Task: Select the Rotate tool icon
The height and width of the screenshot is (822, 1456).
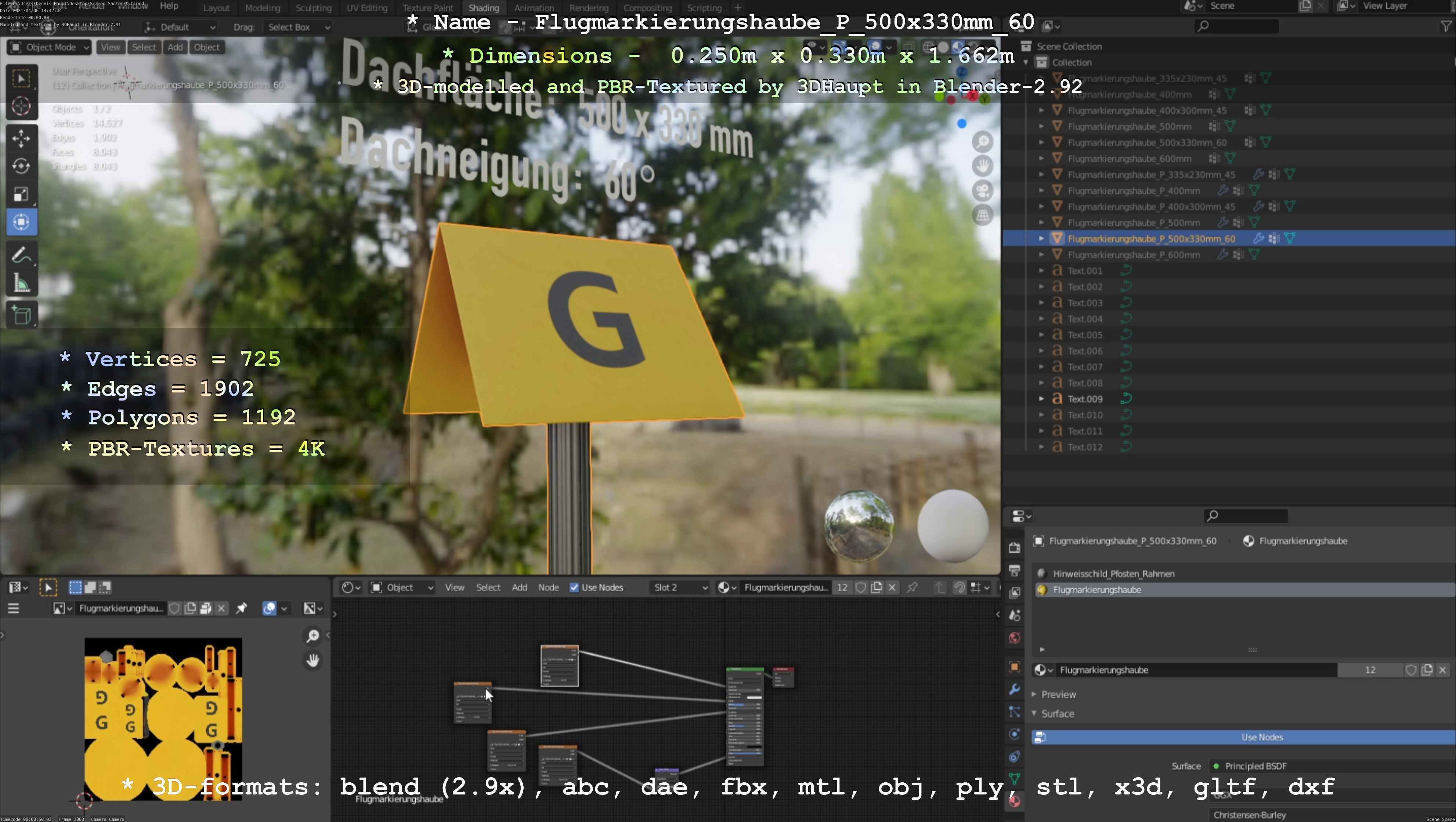Action: tap(21, 166)
